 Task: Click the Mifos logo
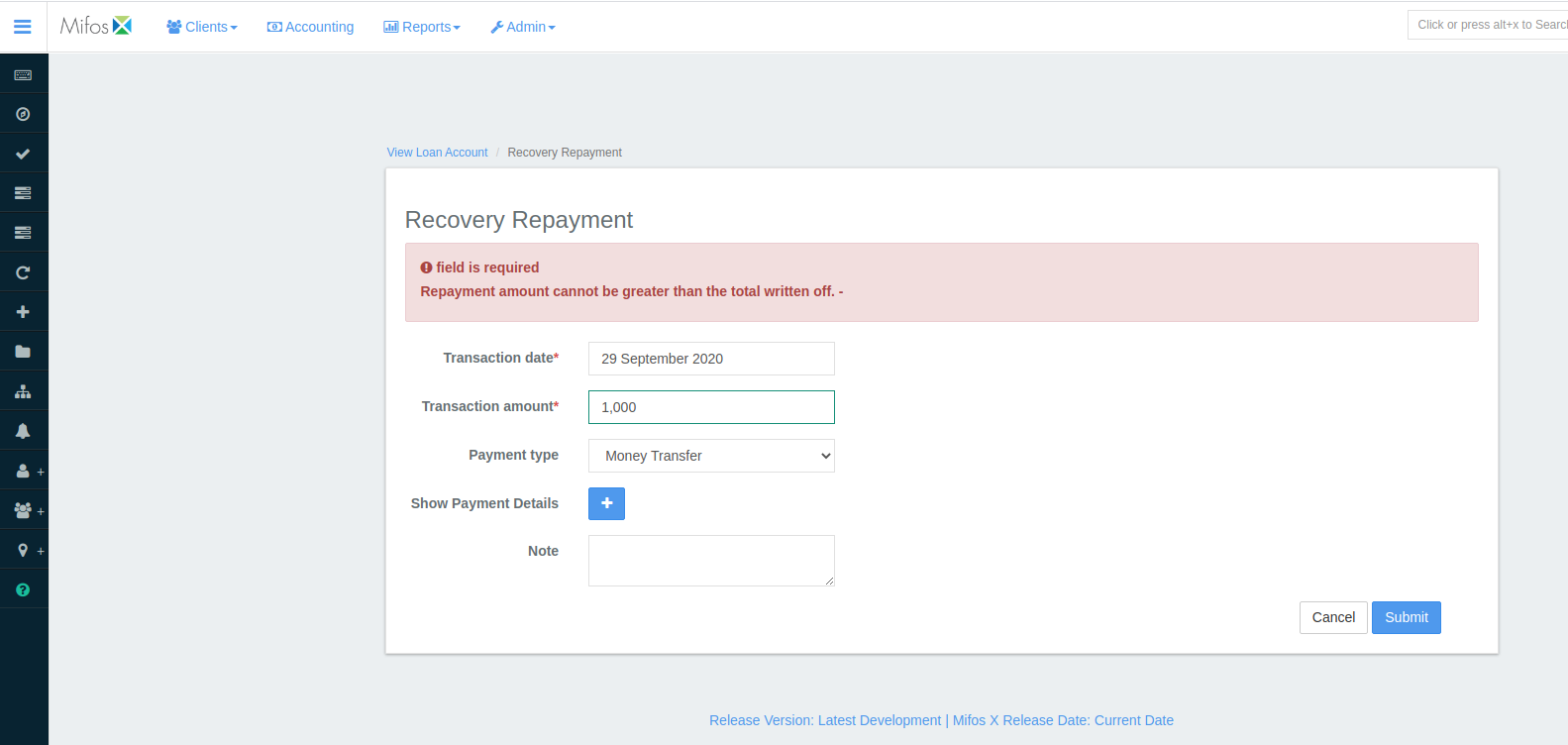96,26
